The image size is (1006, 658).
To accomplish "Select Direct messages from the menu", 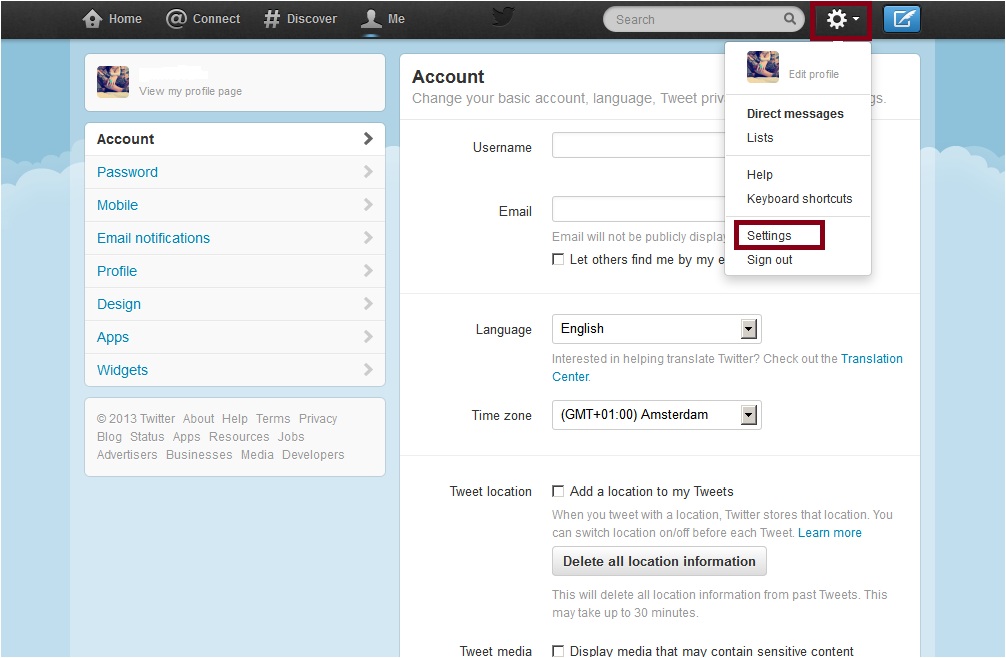I will [x=795, y=114].
